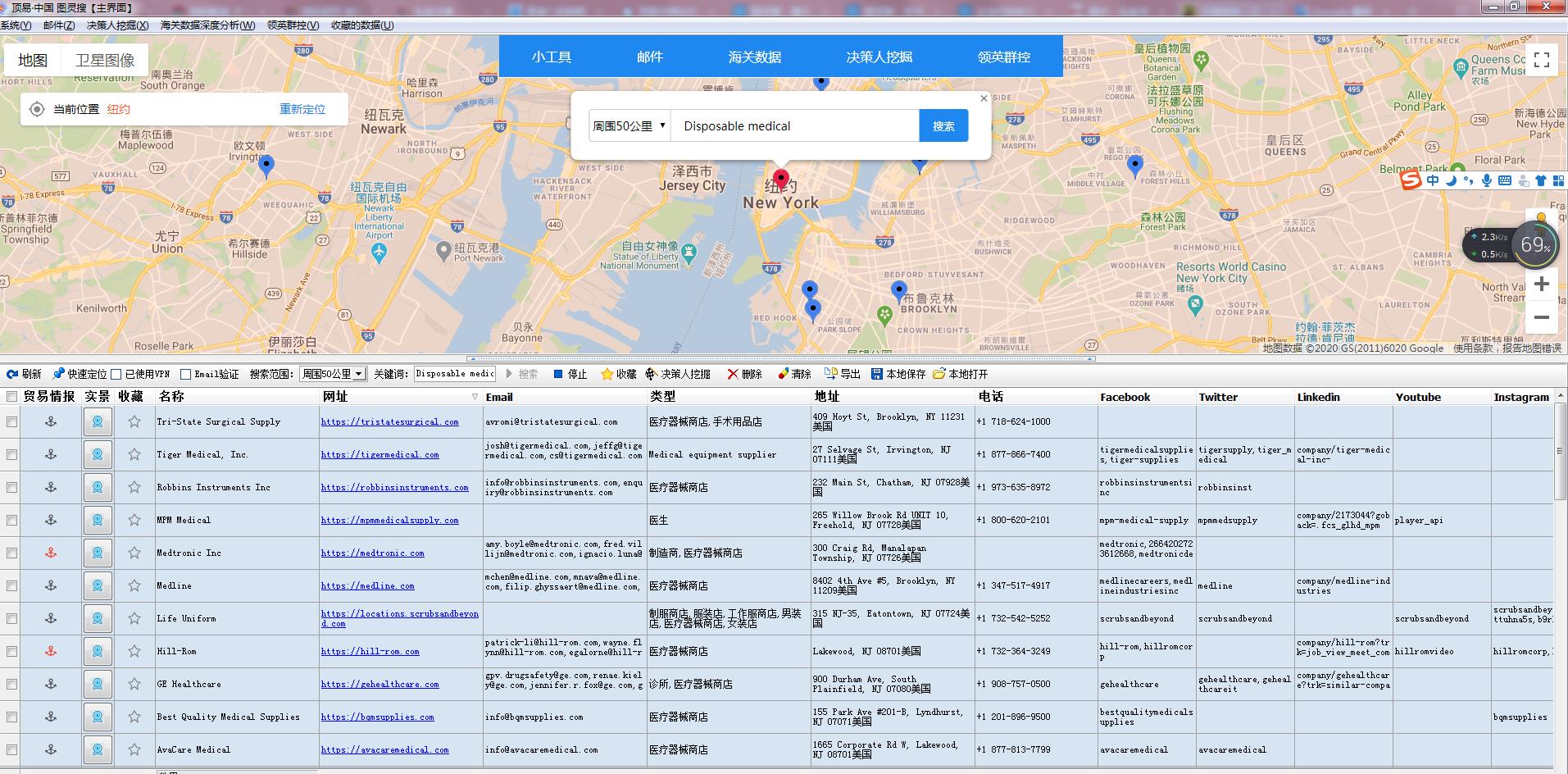Open the 海关数据深度分析 menu

tap(207, 25)
